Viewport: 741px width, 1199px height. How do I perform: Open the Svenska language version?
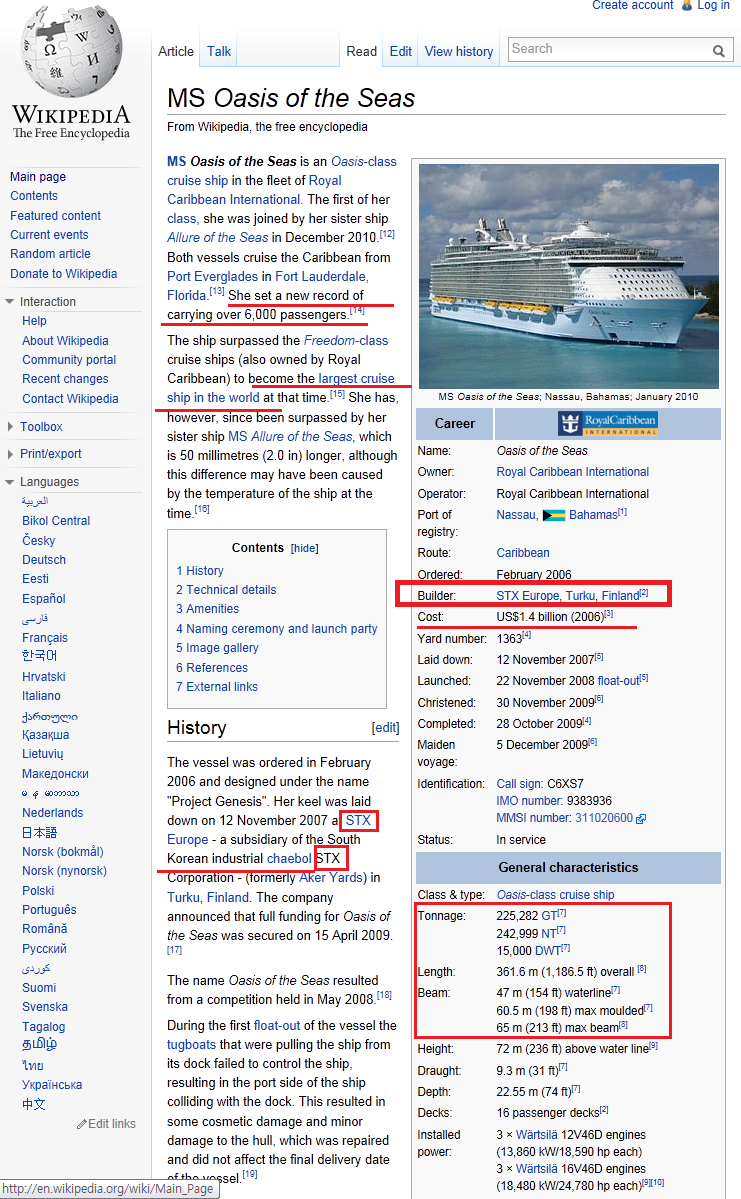[x=44, y=1007]
